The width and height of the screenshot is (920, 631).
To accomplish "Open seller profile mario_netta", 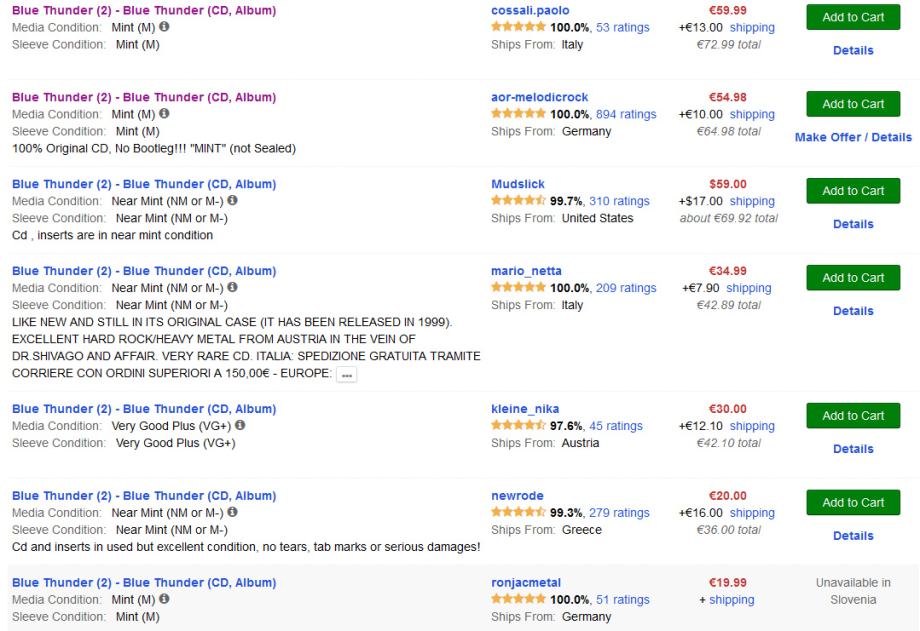I will point(526,271).
